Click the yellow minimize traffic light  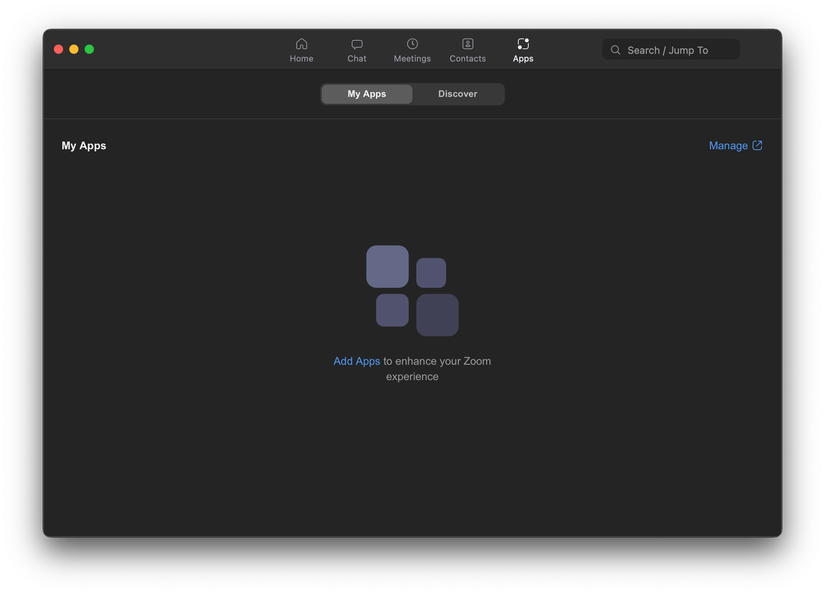(73, 47)
